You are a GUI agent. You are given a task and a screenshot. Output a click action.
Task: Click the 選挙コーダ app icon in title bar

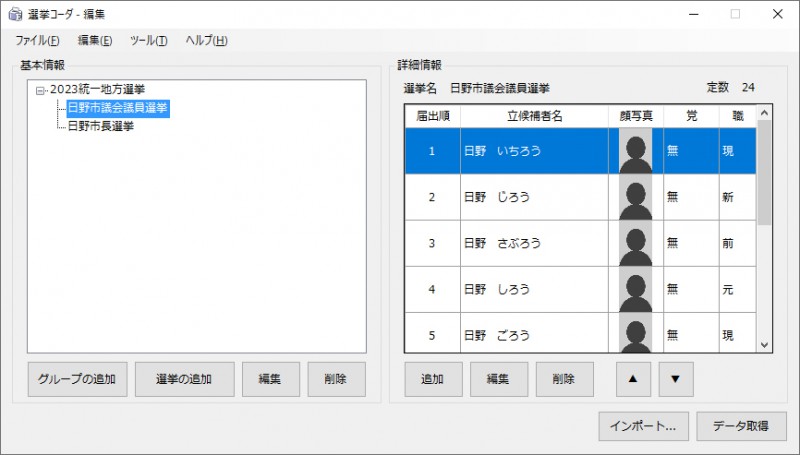(15, 14)
